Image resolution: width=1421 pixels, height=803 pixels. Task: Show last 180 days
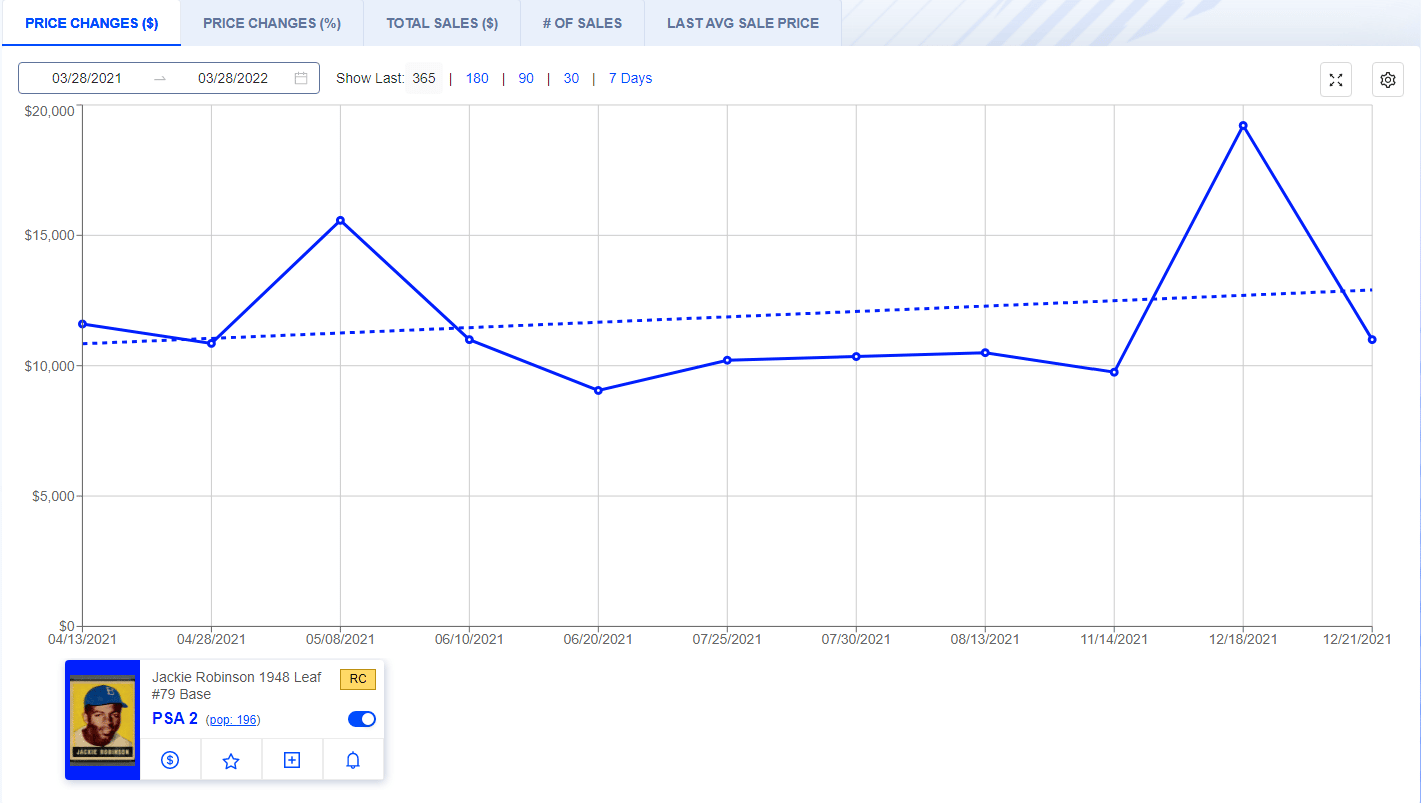click(x=477, y=78)
